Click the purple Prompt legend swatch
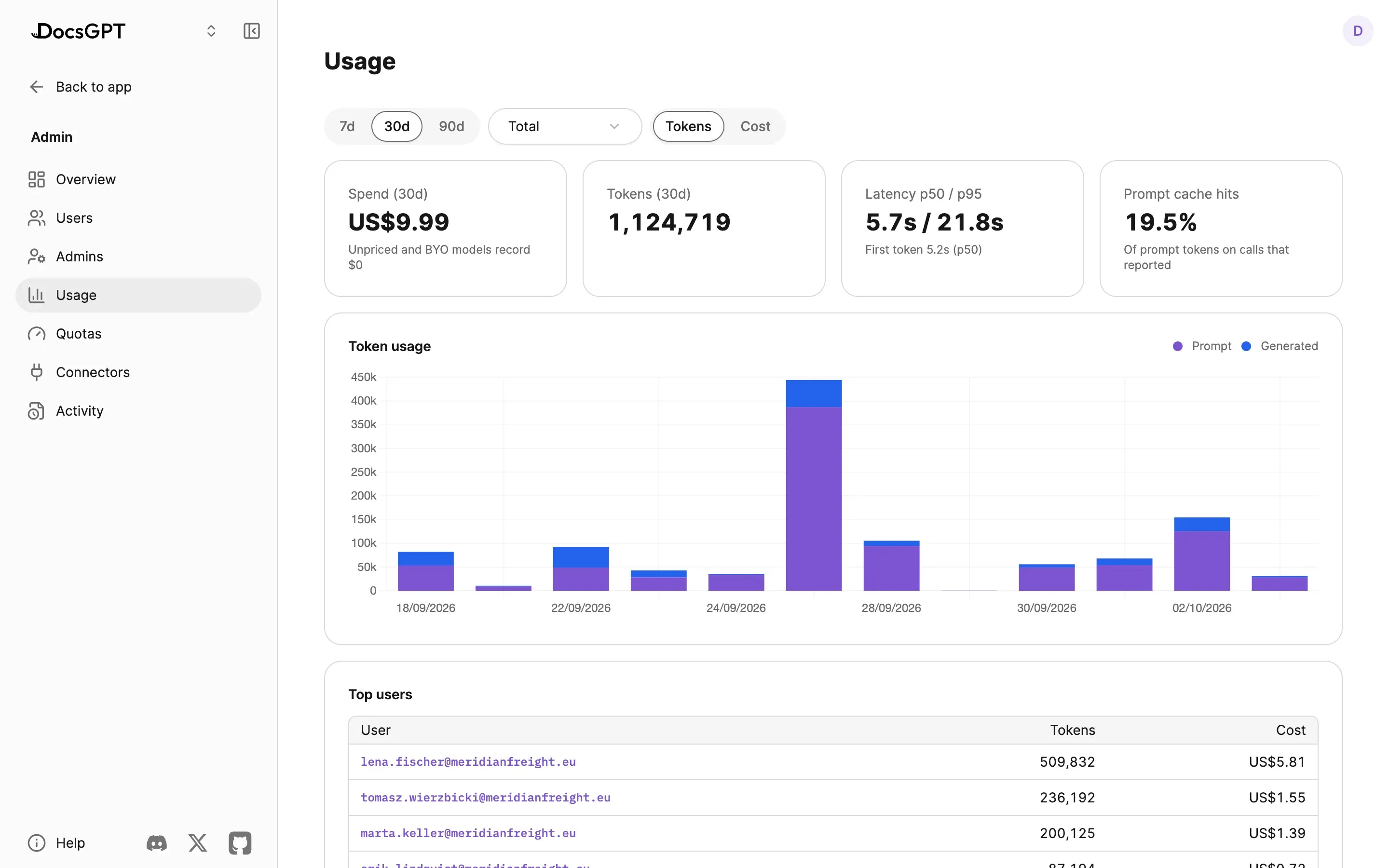This screenshot has height=868, width=1389. [x=1177, y=346]
